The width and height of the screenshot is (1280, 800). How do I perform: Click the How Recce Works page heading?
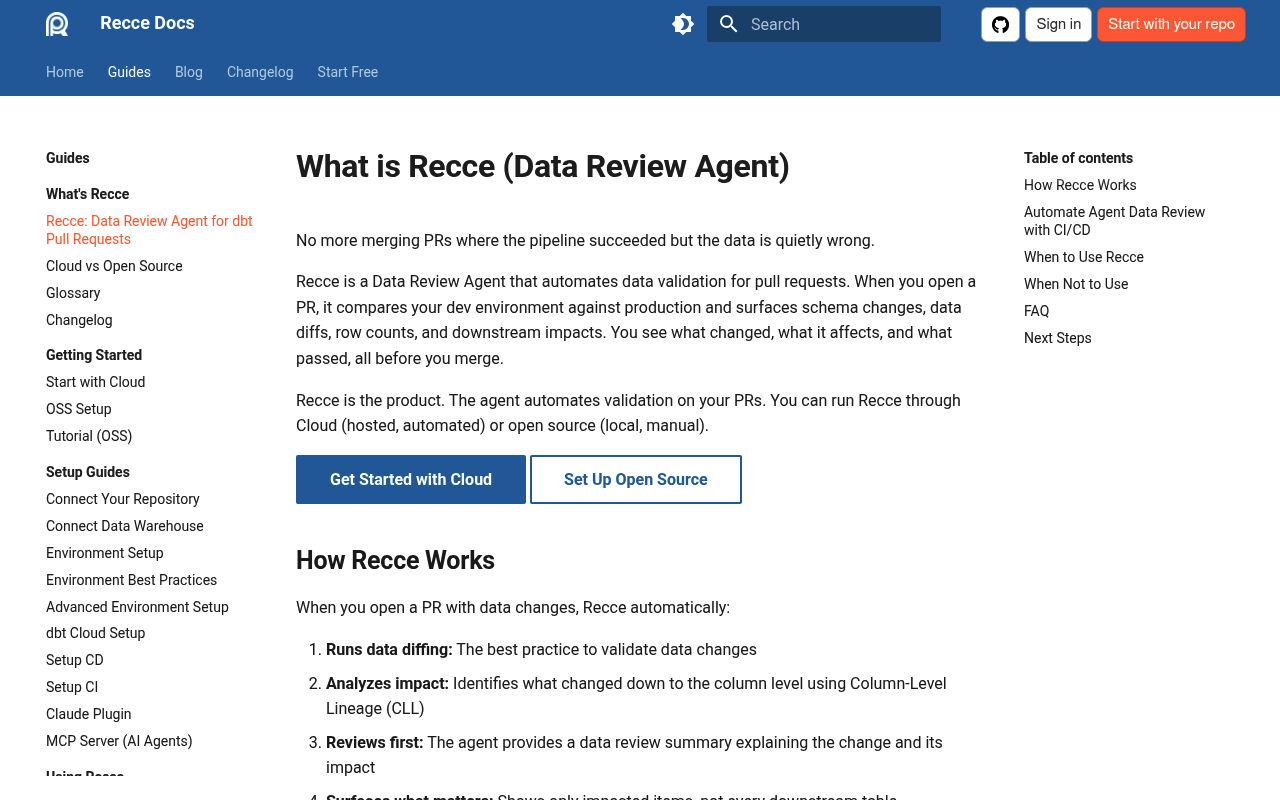point(395,560)
